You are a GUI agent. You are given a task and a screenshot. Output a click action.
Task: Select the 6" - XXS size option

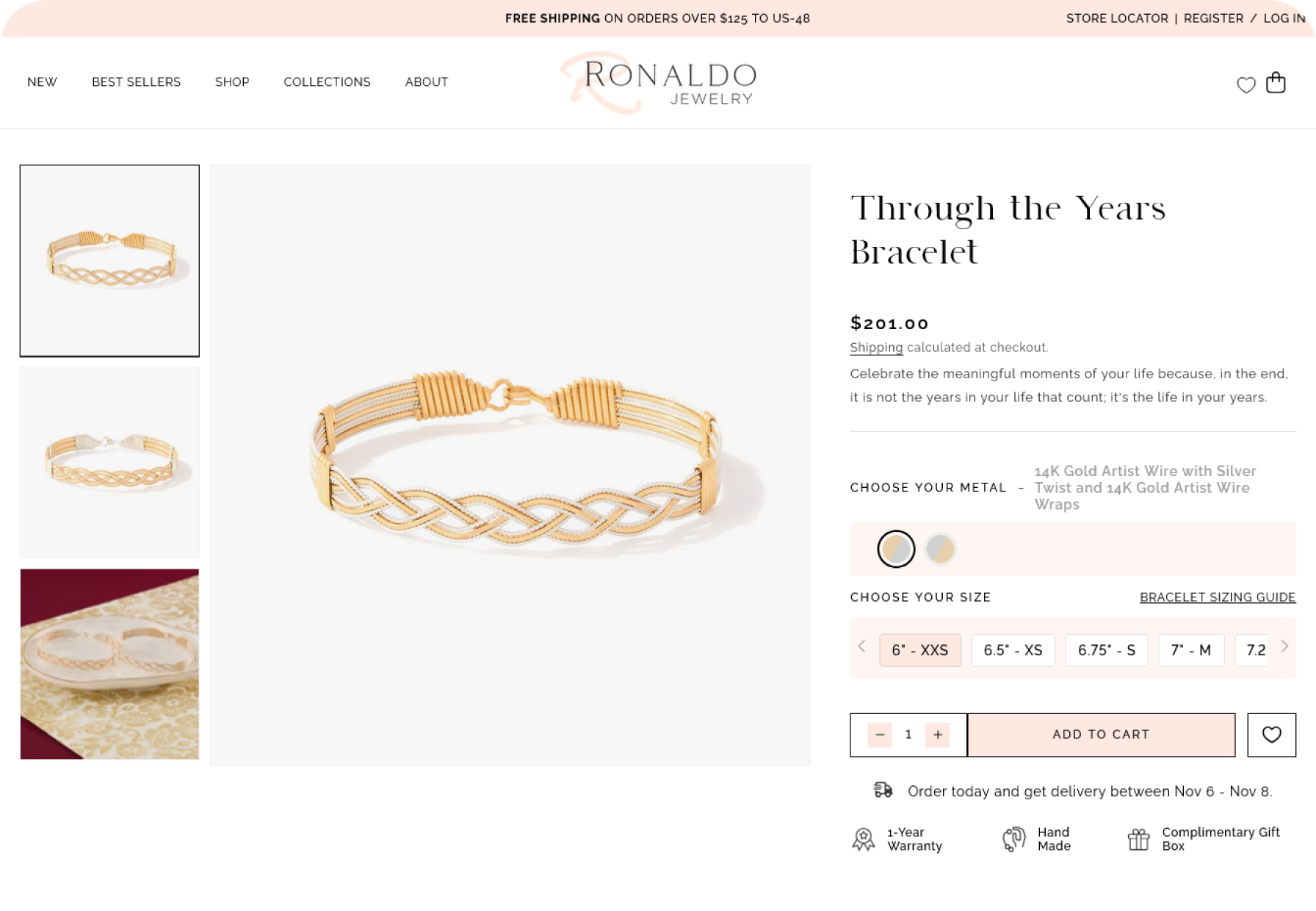click(919, 650)
